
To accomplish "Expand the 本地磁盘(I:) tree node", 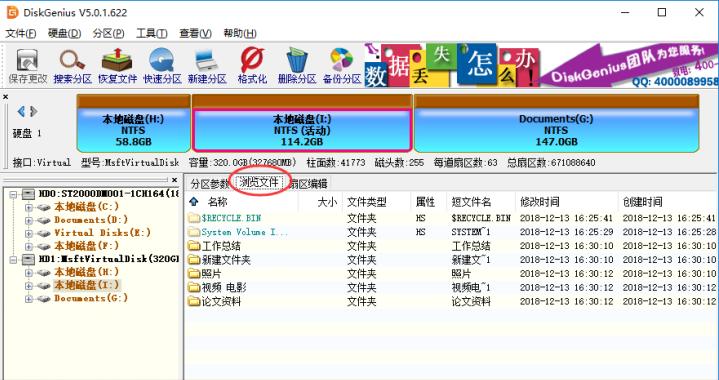I will coord(29,286).
